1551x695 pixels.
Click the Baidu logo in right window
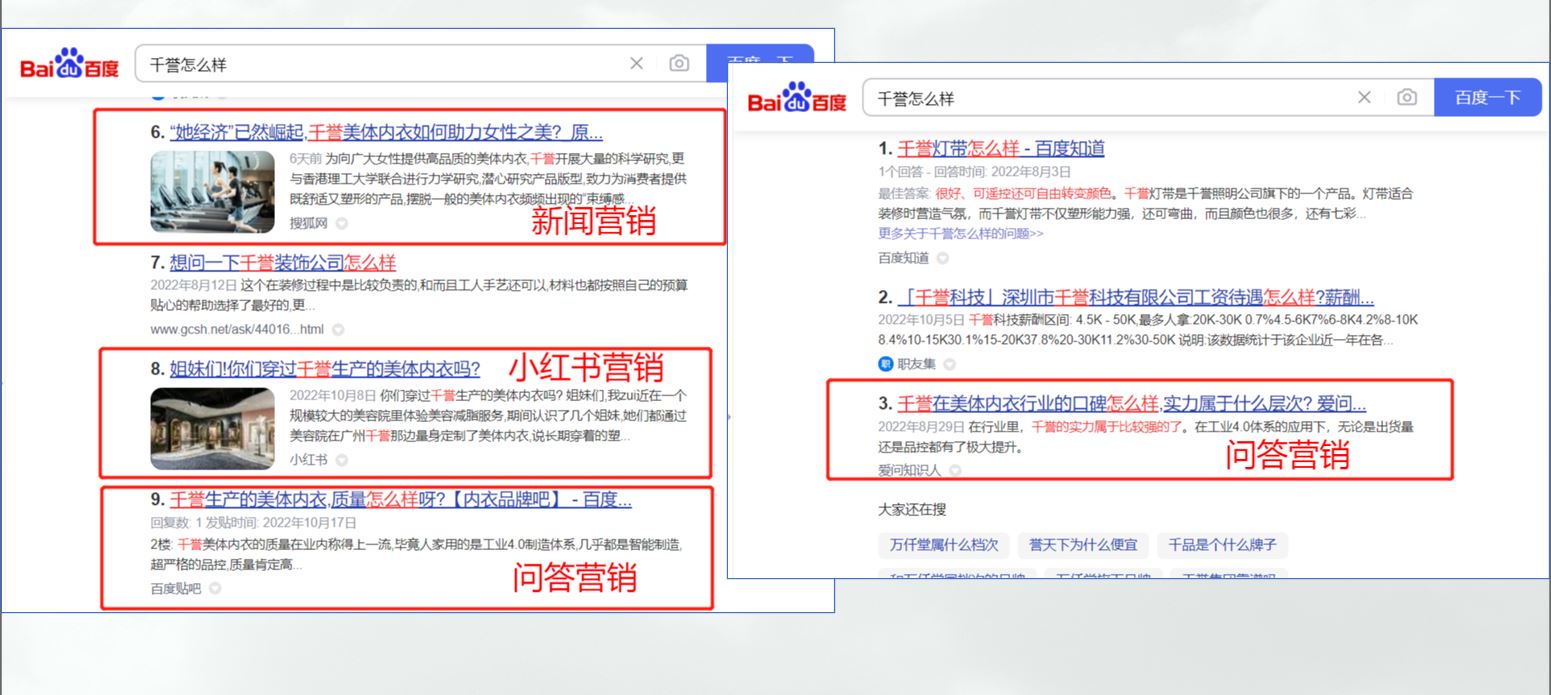[x=797, y=100]
